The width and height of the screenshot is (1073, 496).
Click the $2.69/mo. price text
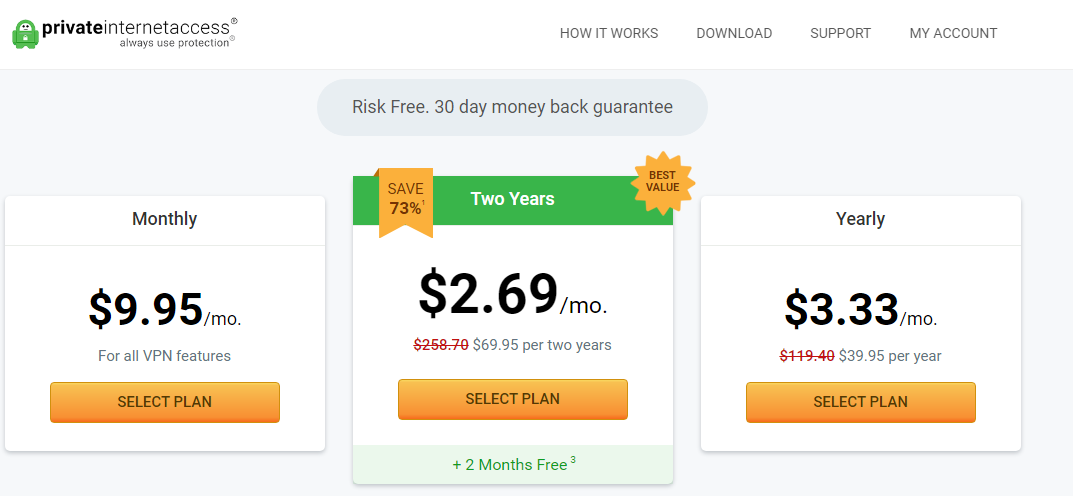click(513, 294)
